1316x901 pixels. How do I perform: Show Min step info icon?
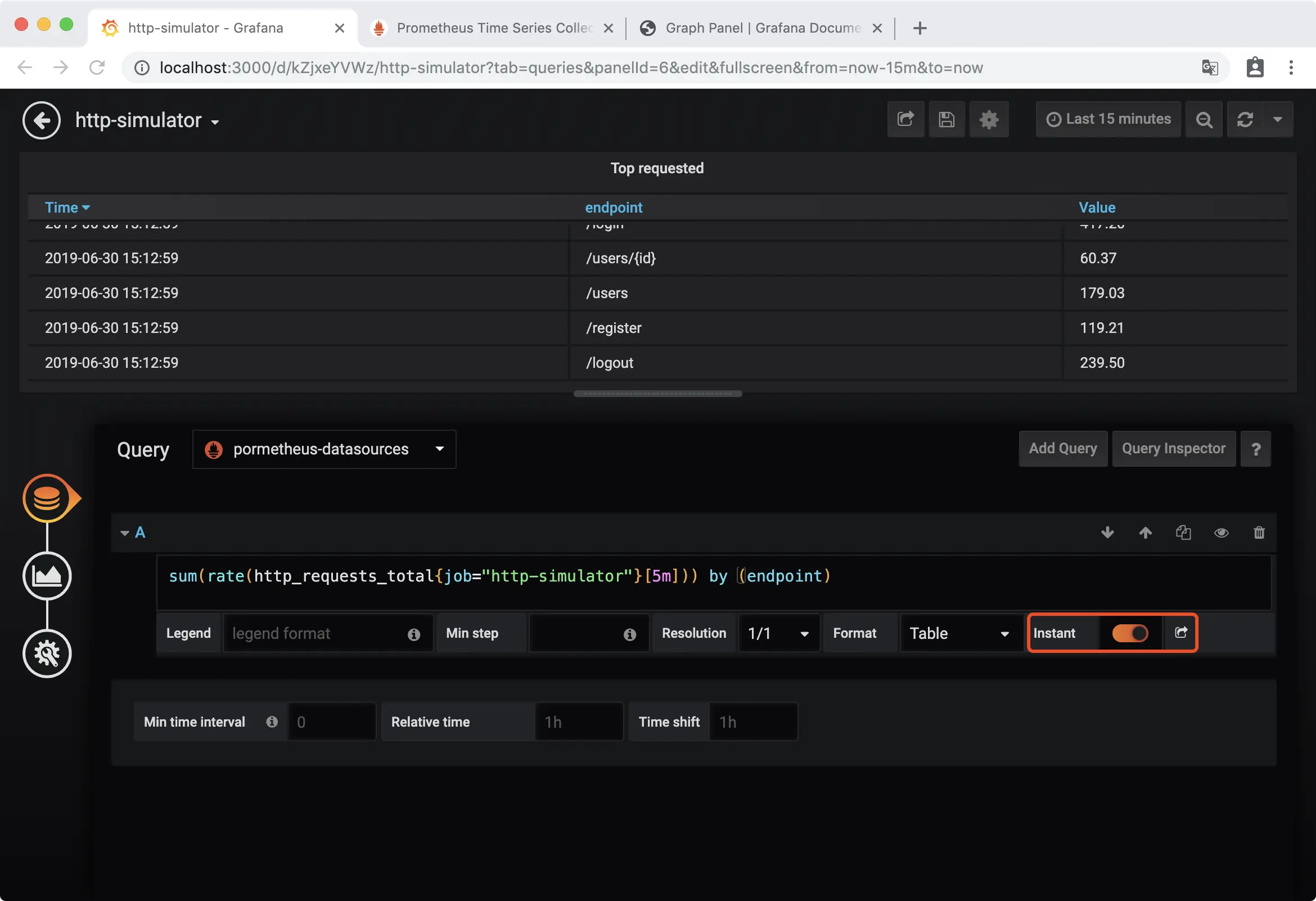point(630,634)
